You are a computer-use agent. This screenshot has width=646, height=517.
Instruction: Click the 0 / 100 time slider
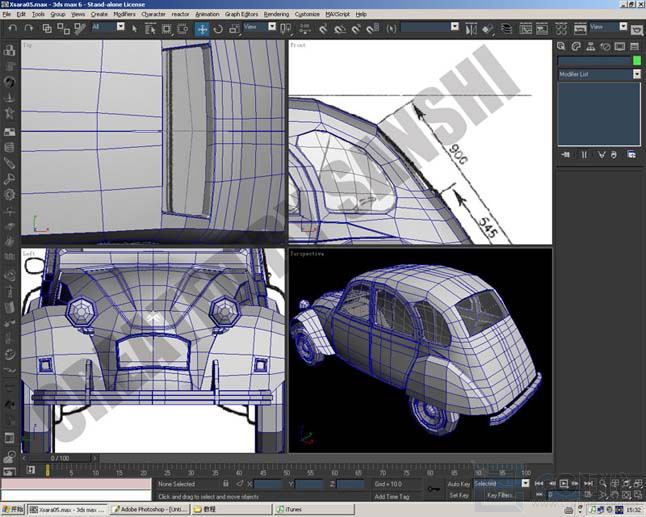point(60,458)
